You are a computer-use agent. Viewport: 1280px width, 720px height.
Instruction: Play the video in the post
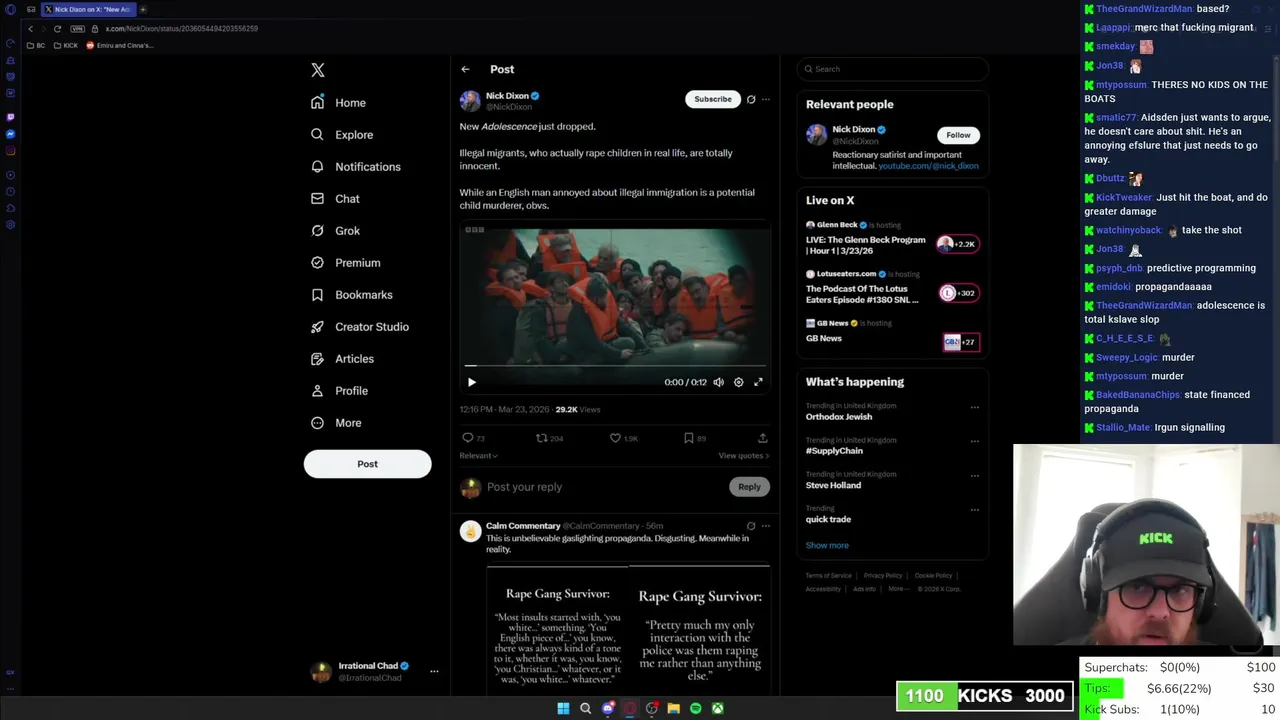(472, 382)
